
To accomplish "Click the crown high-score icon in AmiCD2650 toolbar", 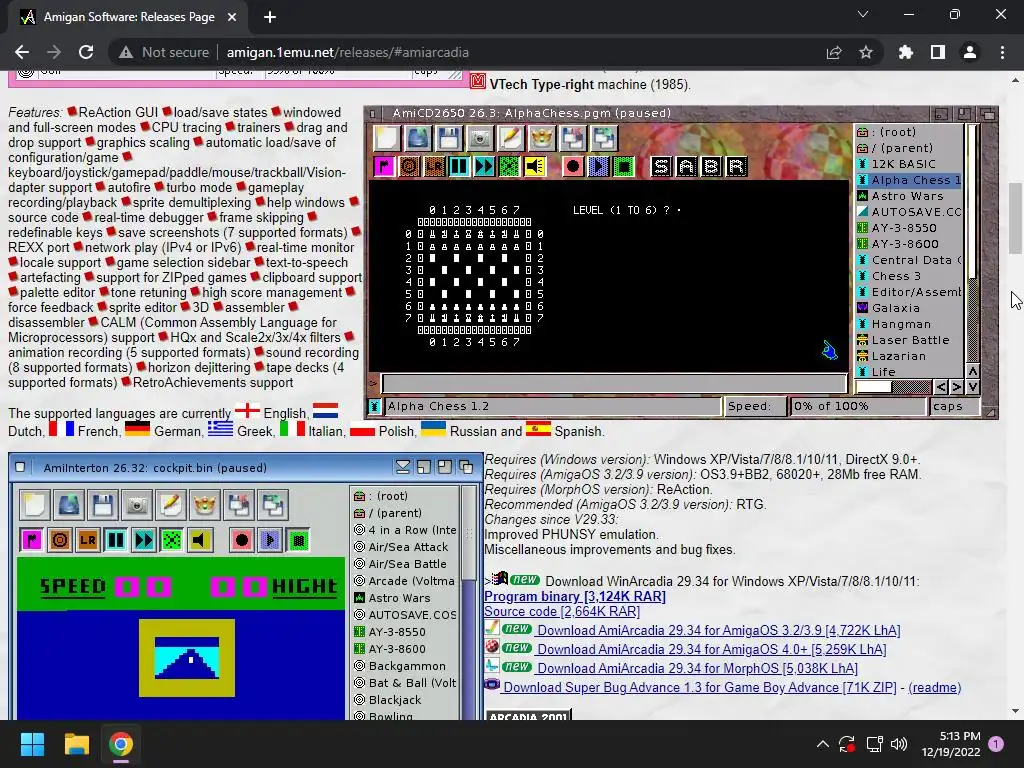I will click(x=541, y=138).
